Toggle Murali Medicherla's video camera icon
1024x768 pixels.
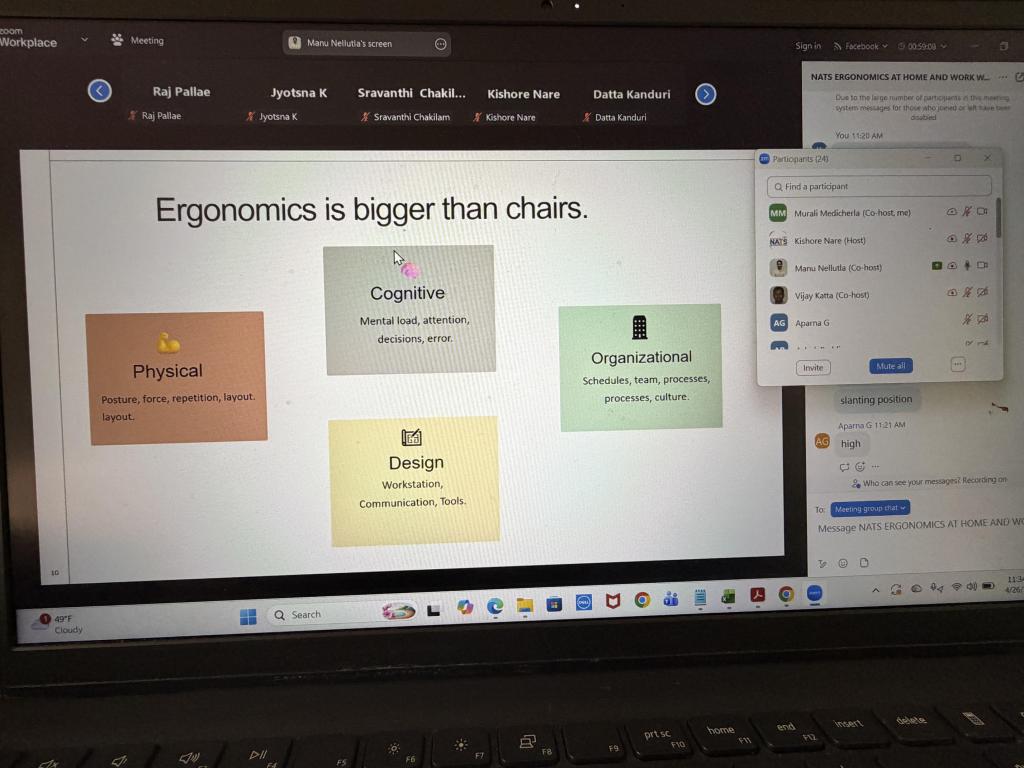tap(982, 211)
